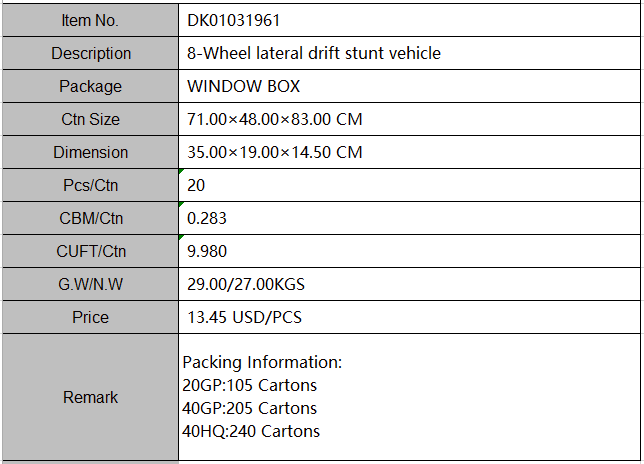Screen dimensions: 644x464
Task: Click the Pcs/Ctn value cell showing 20
Action: pos(196,185)
